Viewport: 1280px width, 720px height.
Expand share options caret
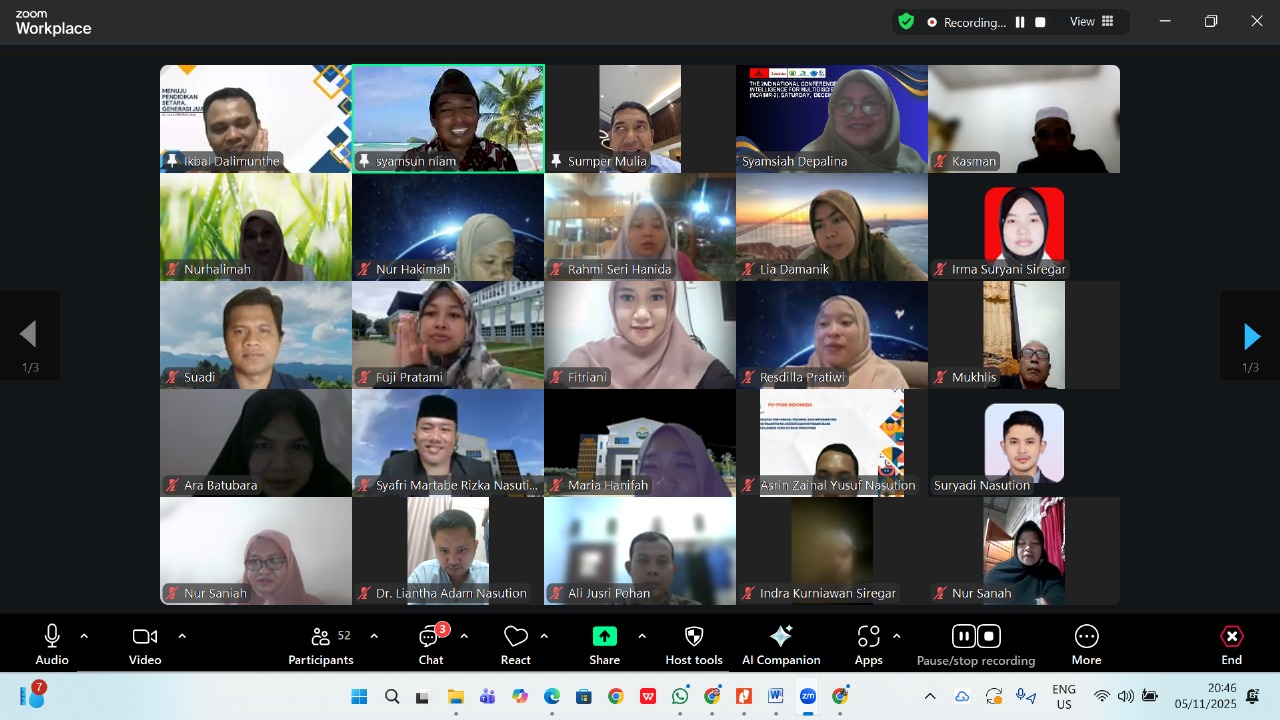(x=642, y=636)
